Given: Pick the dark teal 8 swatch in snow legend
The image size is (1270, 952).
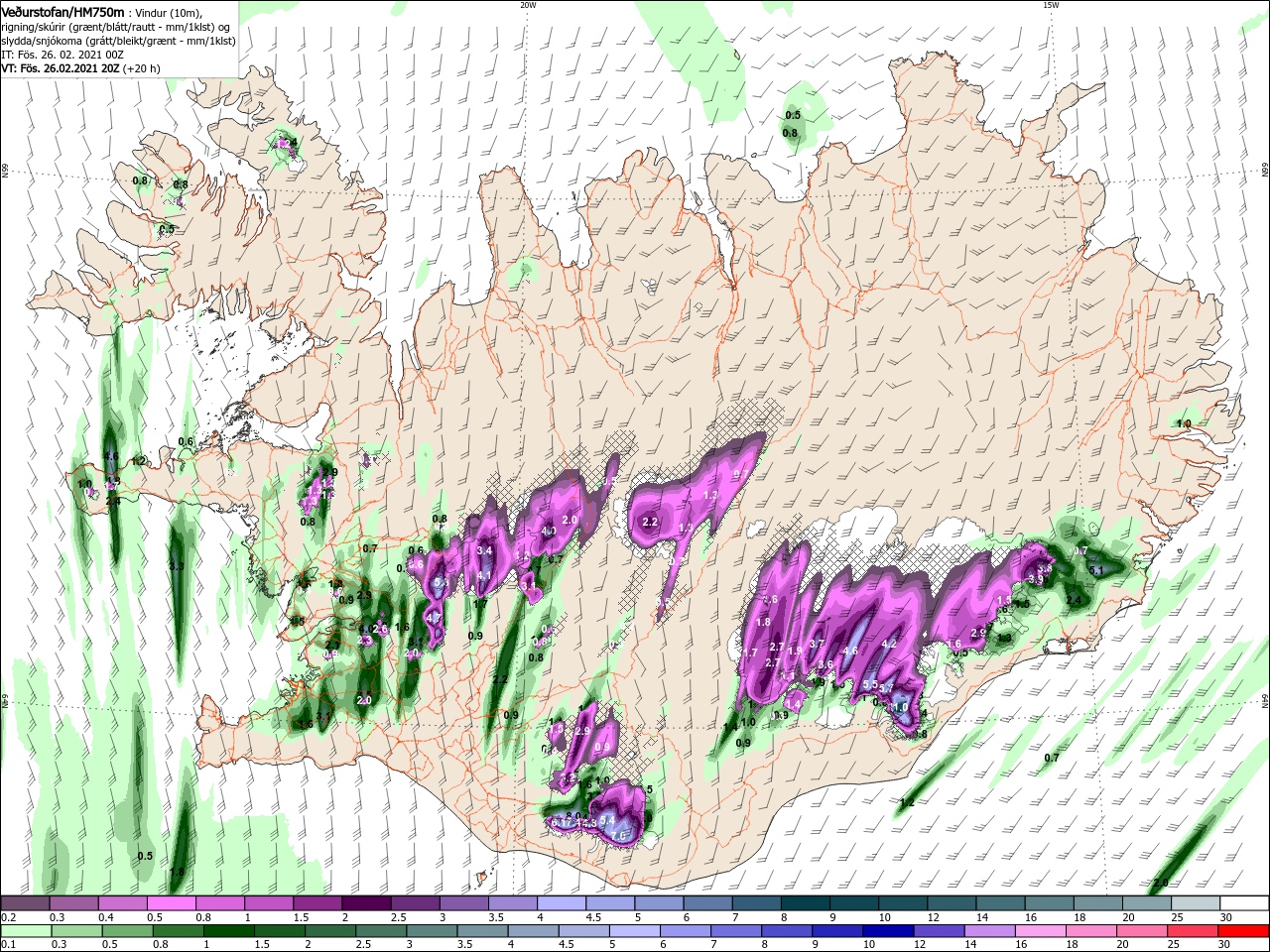Looking at the screenshot, I should click(806, 903).
